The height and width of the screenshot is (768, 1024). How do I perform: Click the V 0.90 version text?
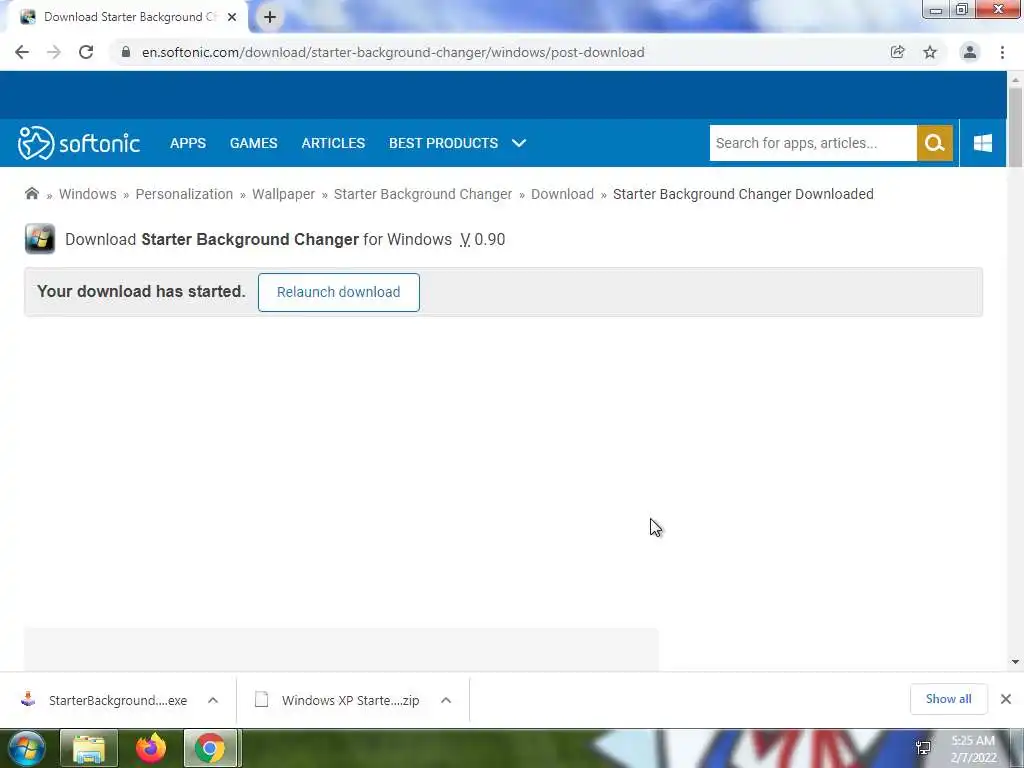tap(482, 240)
